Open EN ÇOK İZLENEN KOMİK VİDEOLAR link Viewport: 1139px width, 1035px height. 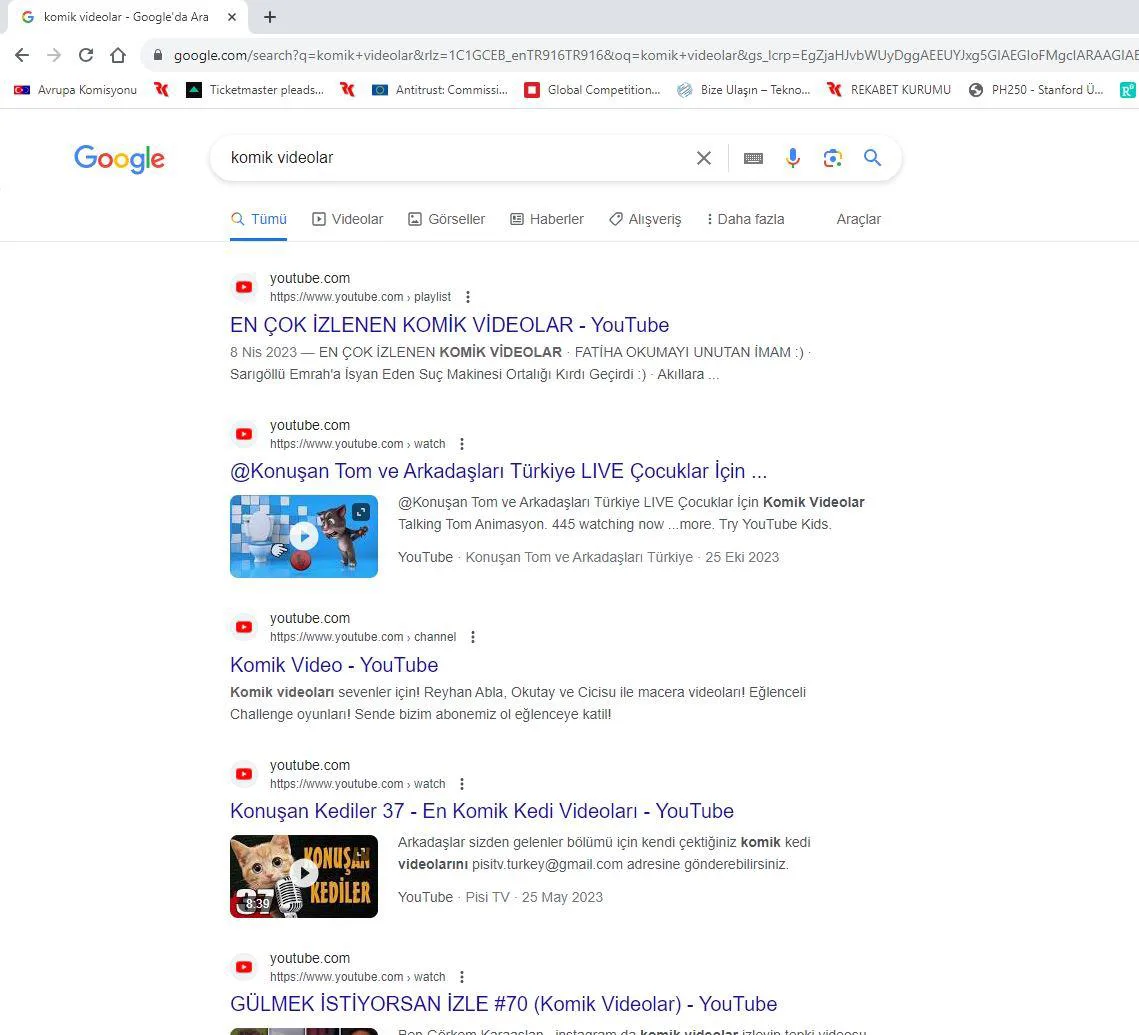click(449, 325)
